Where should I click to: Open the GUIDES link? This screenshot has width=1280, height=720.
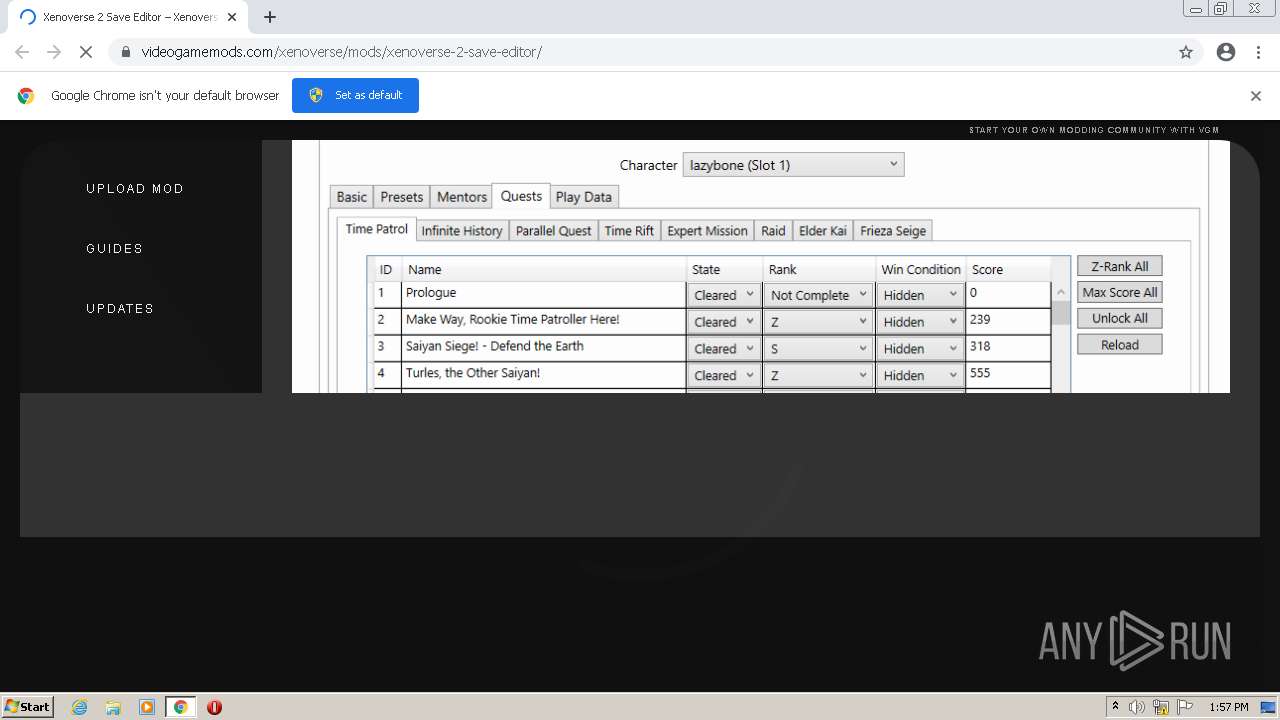(114, 249)
